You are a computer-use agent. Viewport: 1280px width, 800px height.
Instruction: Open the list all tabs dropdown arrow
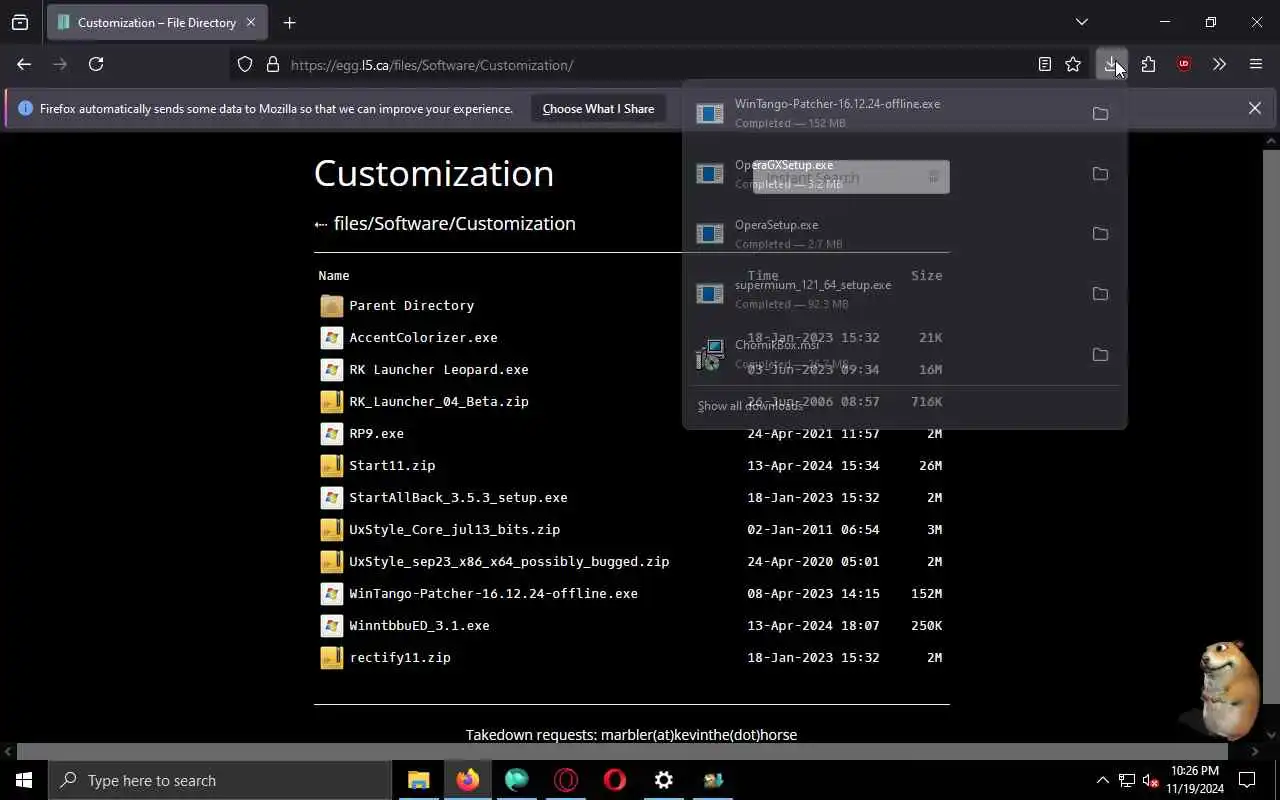coord(1081,22)
